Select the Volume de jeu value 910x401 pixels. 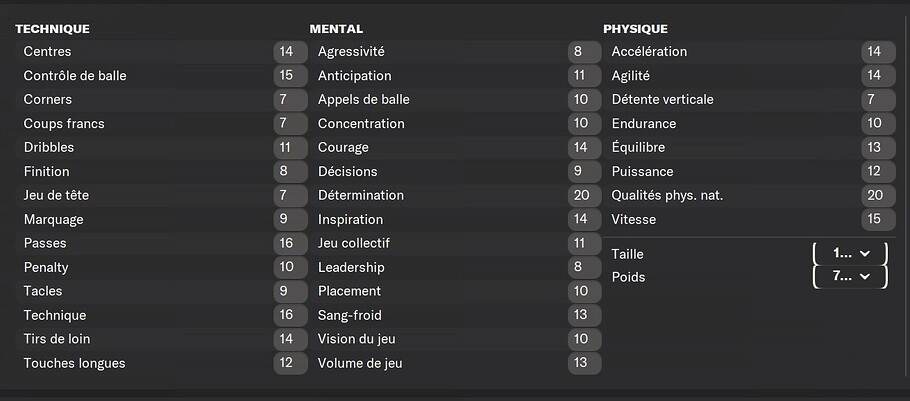point(584,363)
